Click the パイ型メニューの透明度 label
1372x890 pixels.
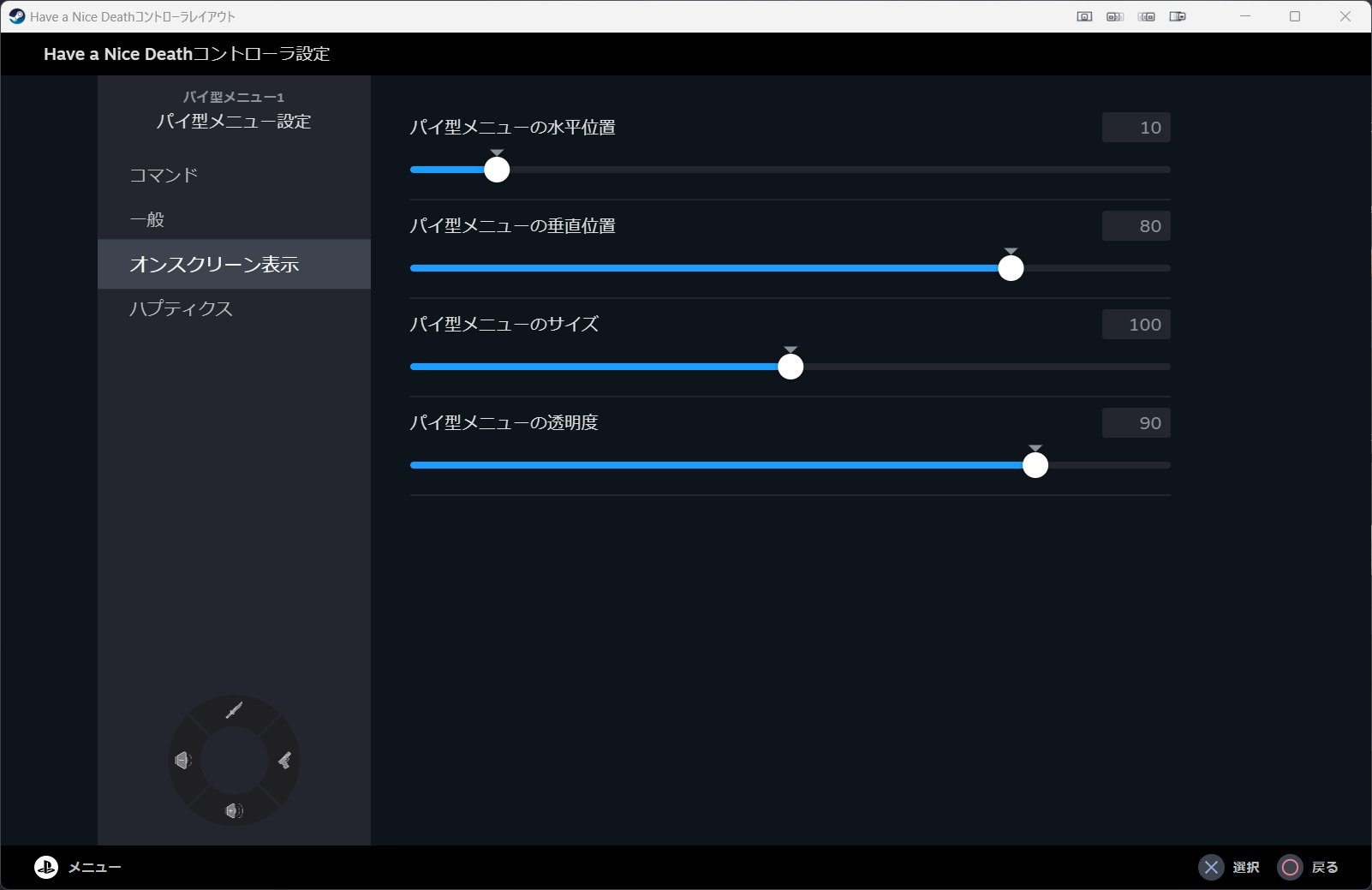coord(504,423)
